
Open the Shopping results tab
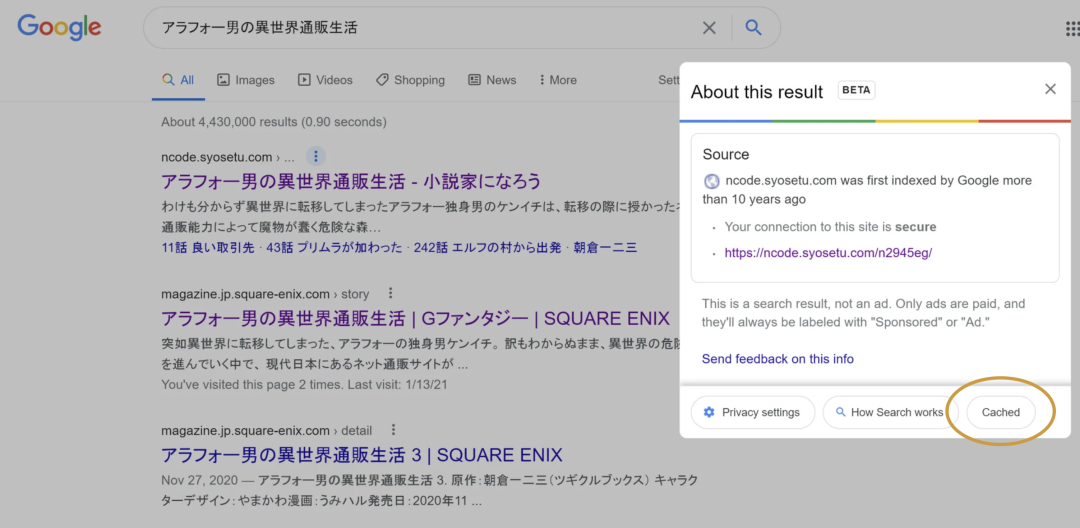[x=410, y=80]
